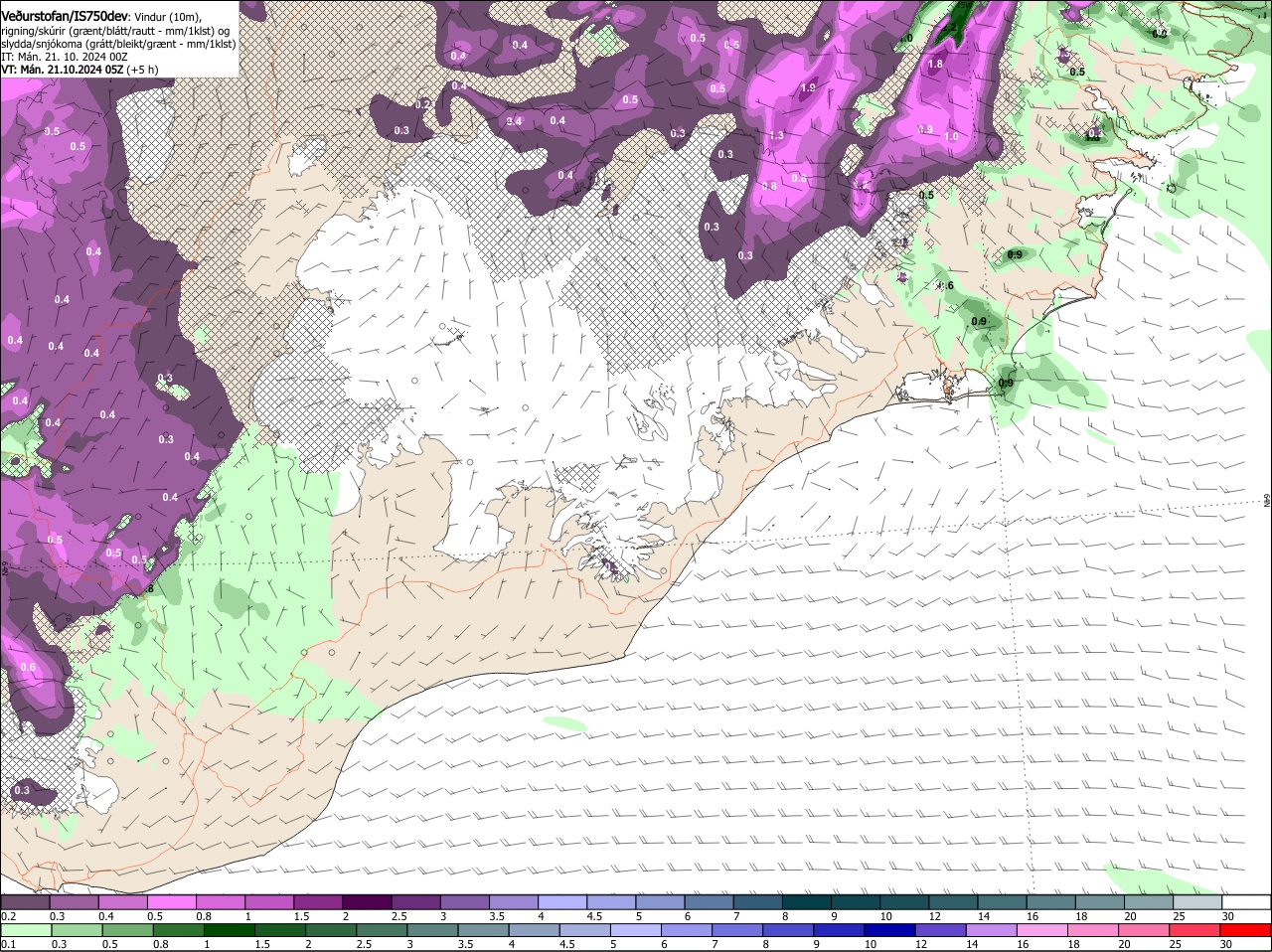This screenshot has width=1272, height=952.
Task: Click the 1.8 precipitation value on the map
Action: click(x=935, y=64)
